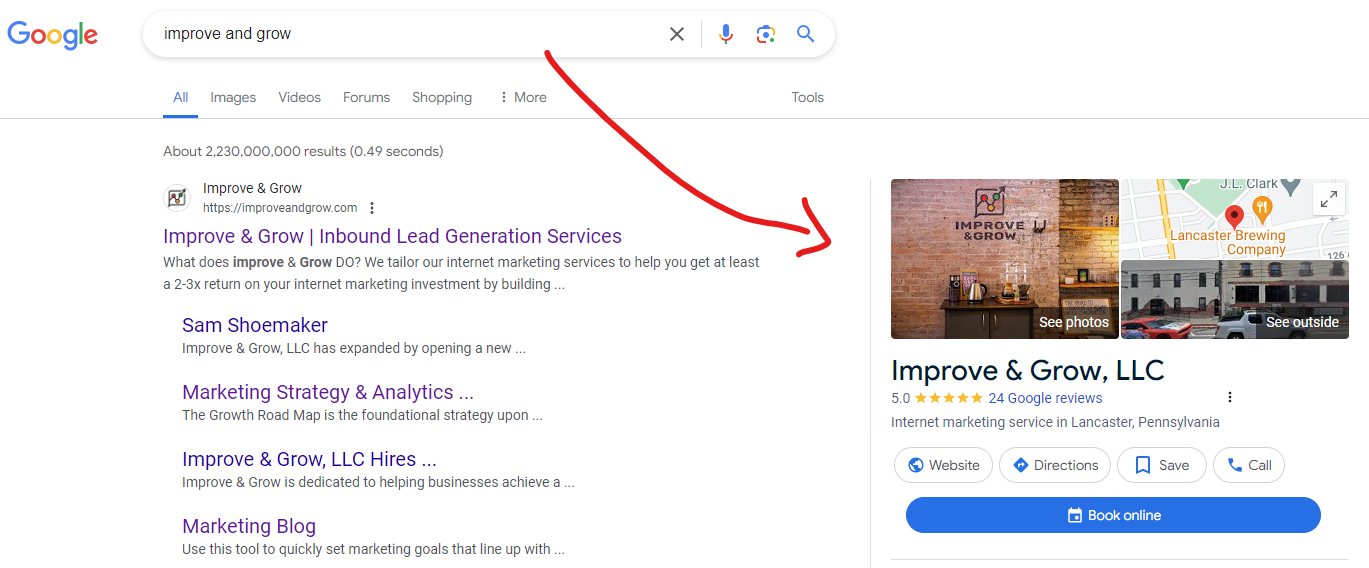Viewport: 1369px width, 568px height.
Task: Click the Google logo
Action: [x=53, y=34]
